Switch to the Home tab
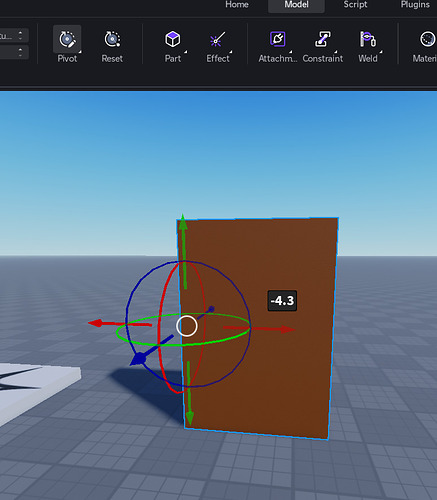The image size is (437, 500). 237,5
